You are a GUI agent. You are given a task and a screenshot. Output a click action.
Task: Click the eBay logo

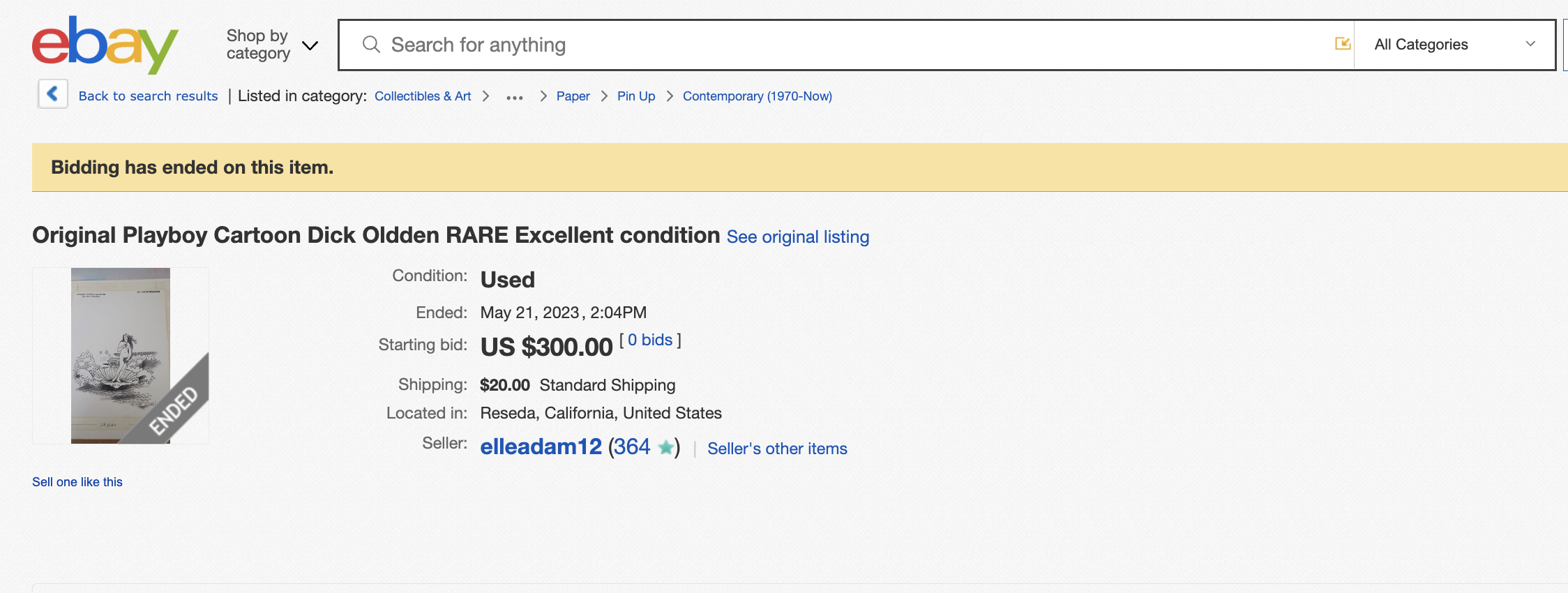[105, 44]
